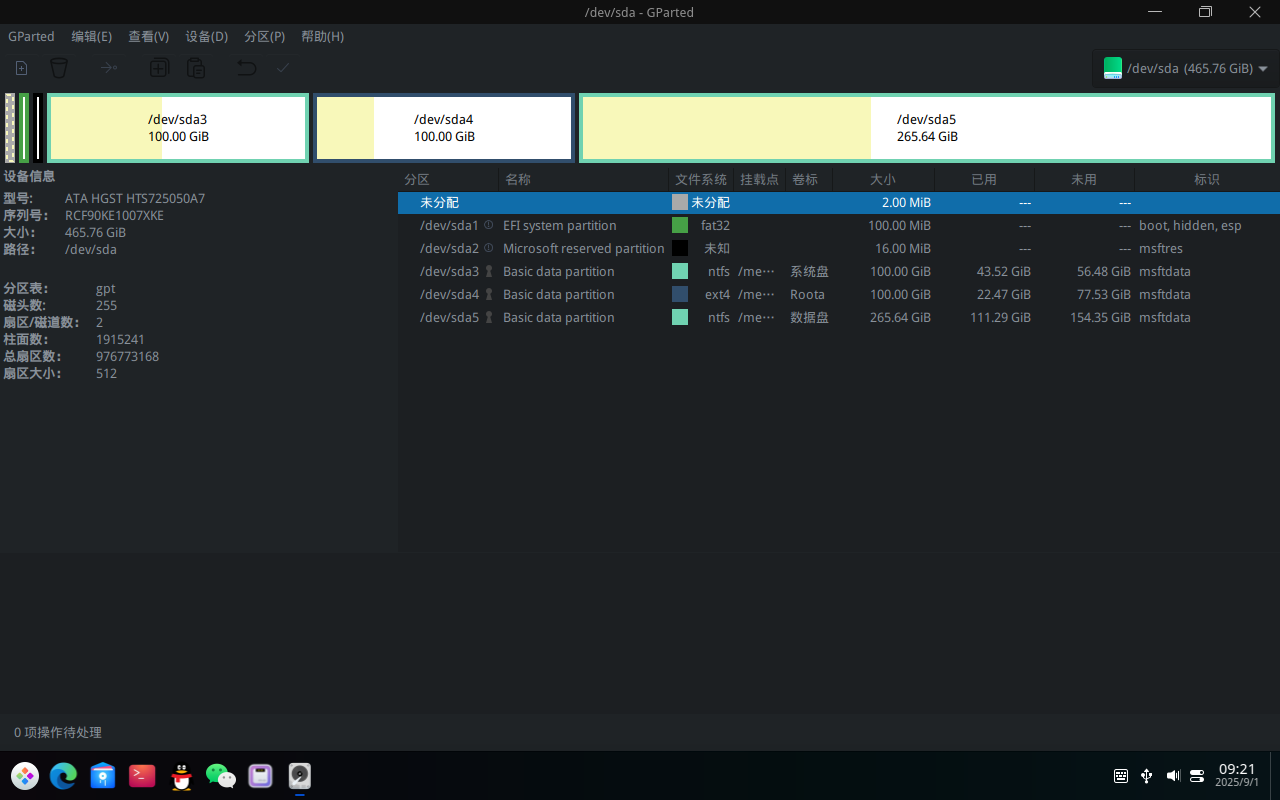
Task: Click the /dev/sda5 block in disk map
Action: pos(927,127)
